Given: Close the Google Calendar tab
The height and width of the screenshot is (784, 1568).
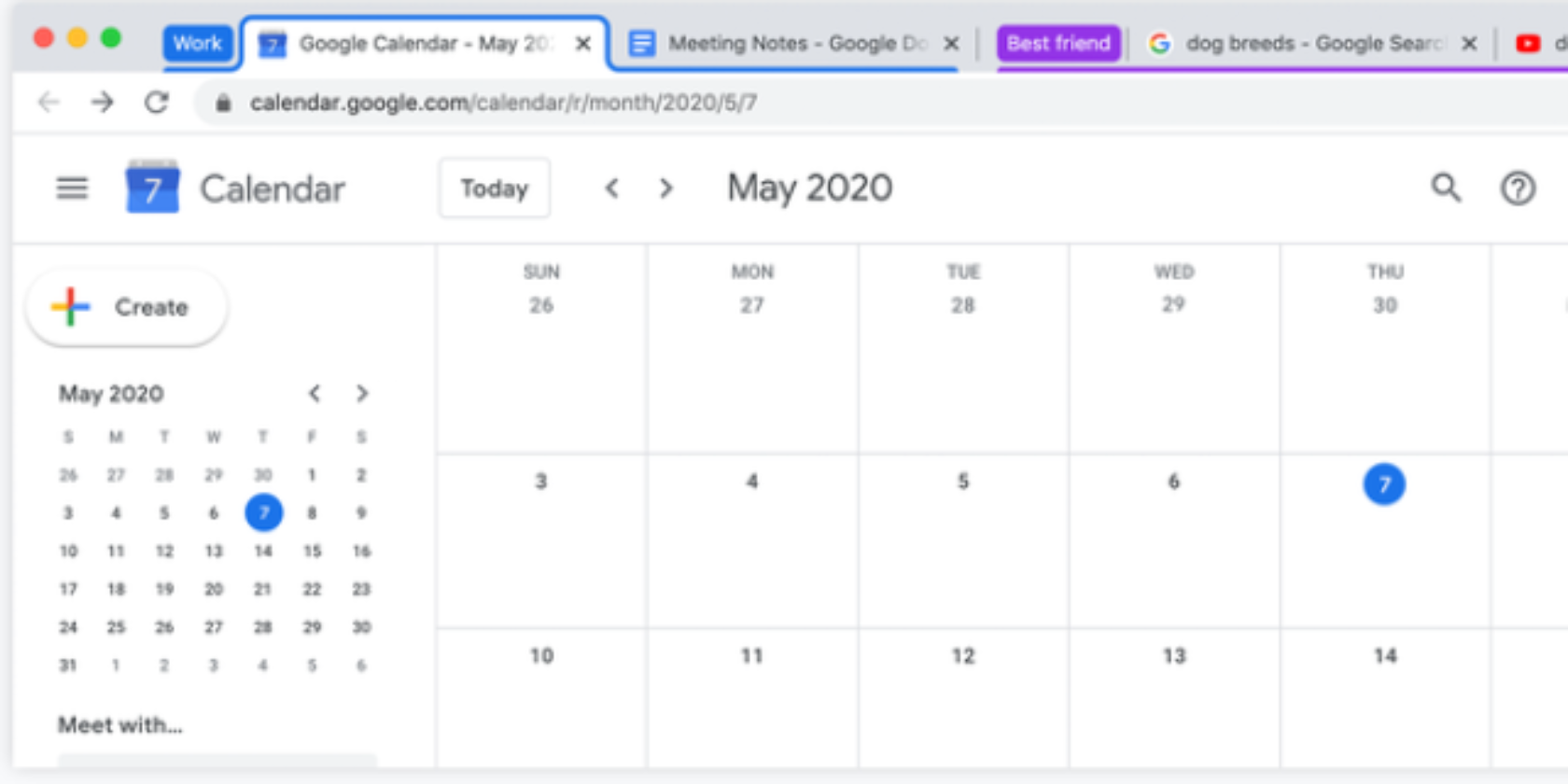Looking at the screenshot, I should click(x=583, y=44).
